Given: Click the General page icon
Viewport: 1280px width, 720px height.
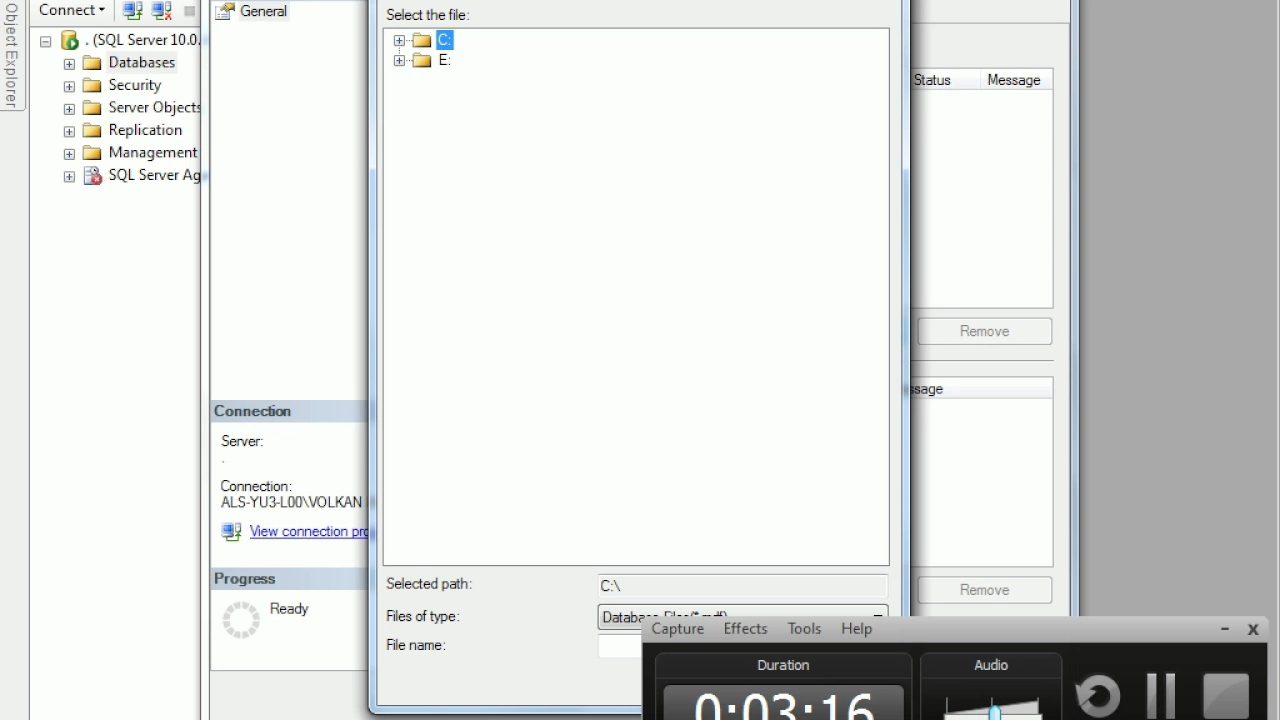Looking at the screenshot, I should point(225,11).
